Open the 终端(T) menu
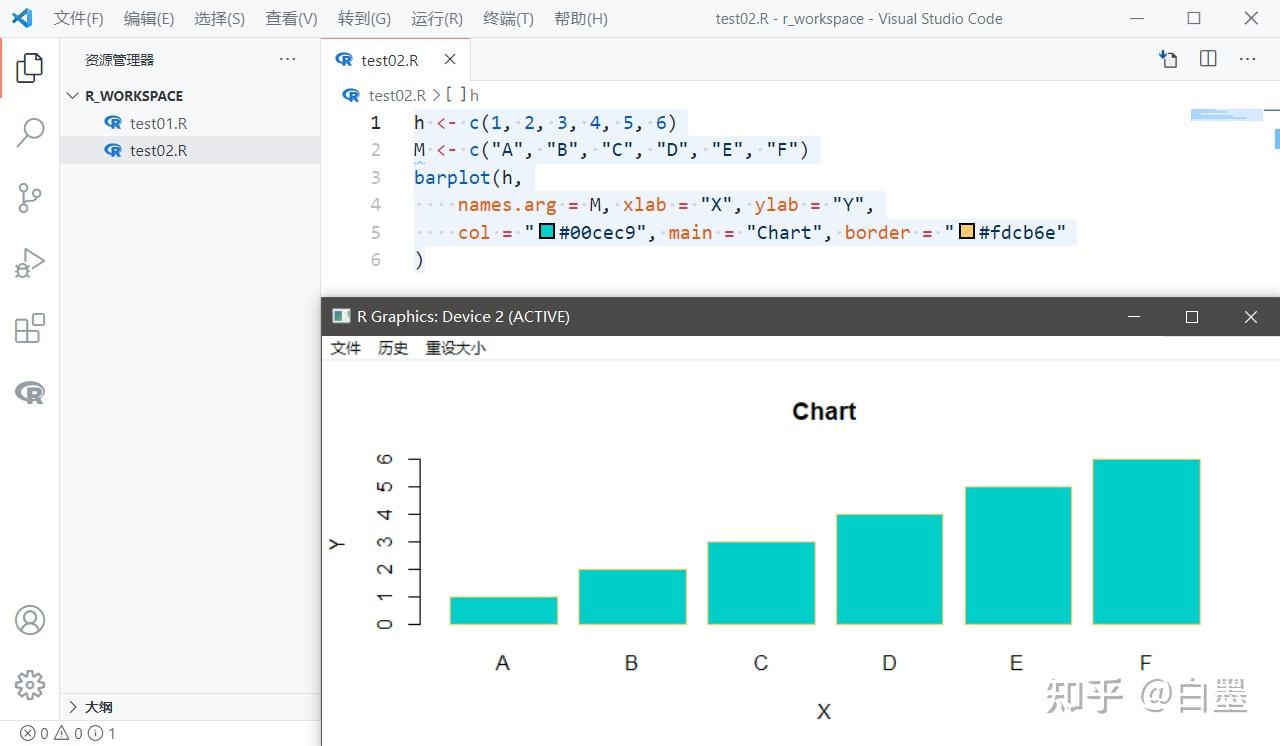 pos(508,19)
